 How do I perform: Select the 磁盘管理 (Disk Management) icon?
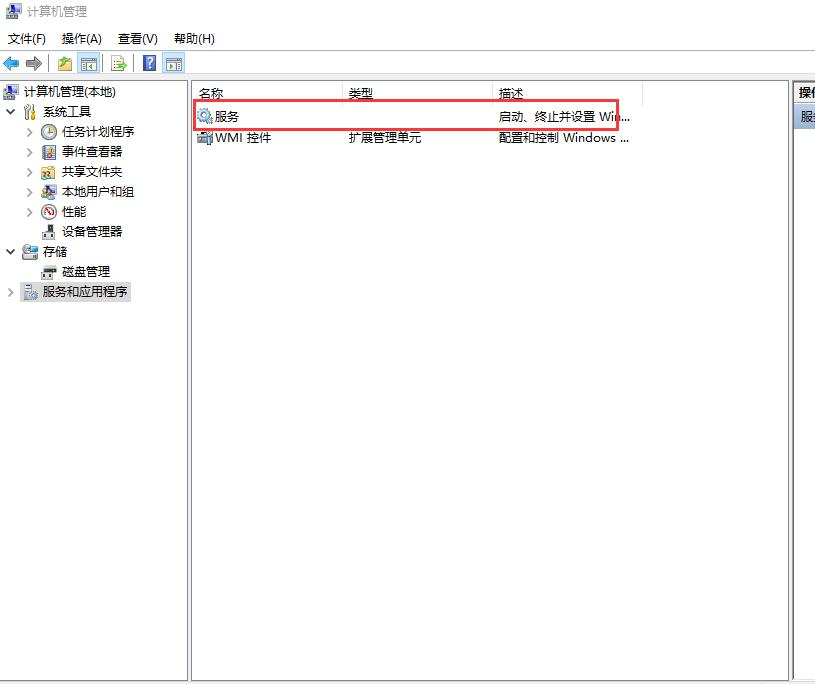48,271
